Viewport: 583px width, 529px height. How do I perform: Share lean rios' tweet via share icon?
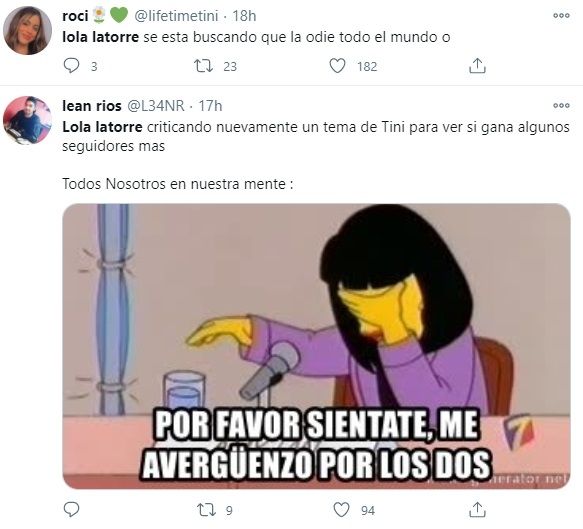click(477, 509)
